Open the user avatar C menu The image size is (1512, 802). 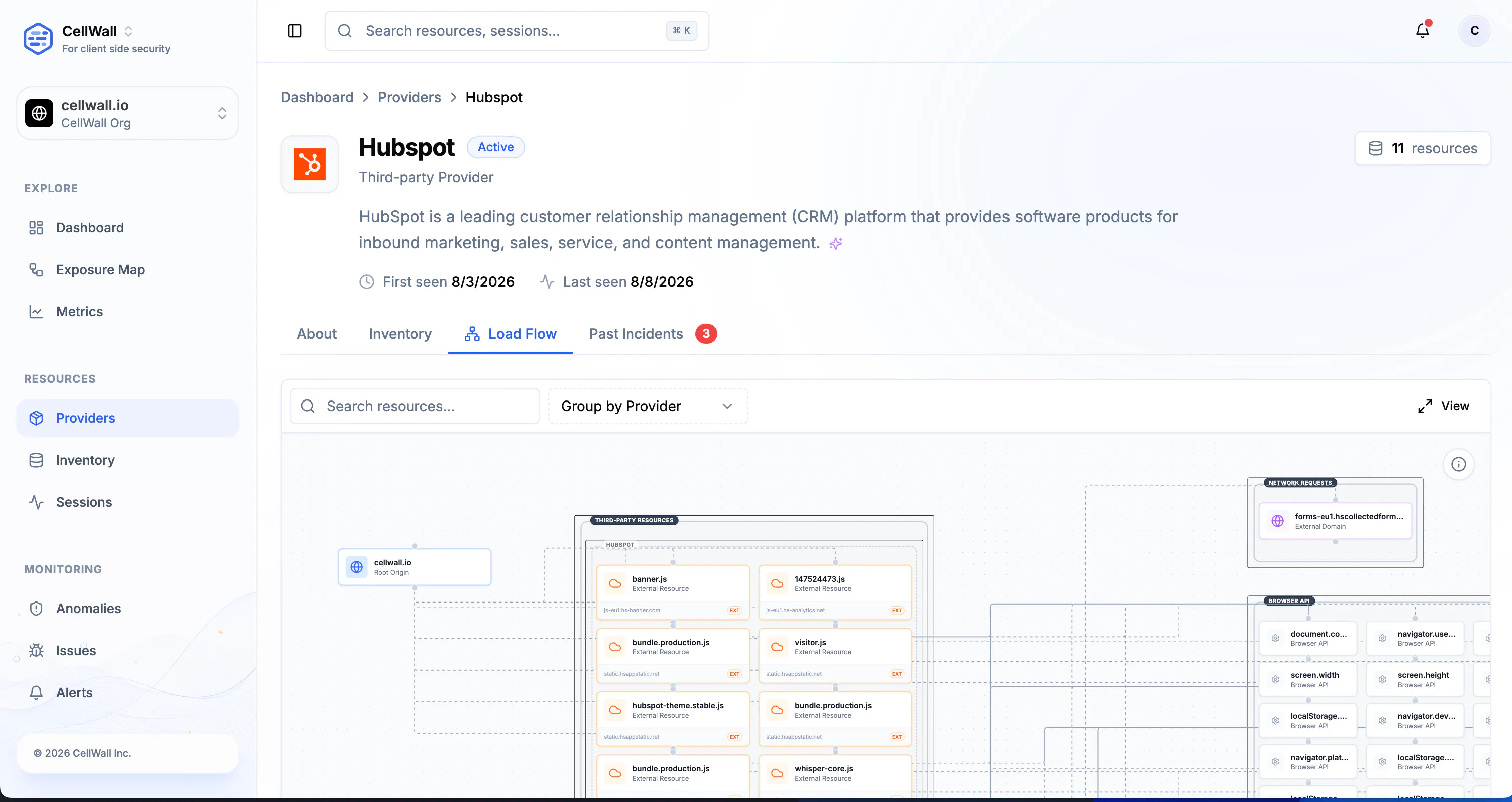1474,31
